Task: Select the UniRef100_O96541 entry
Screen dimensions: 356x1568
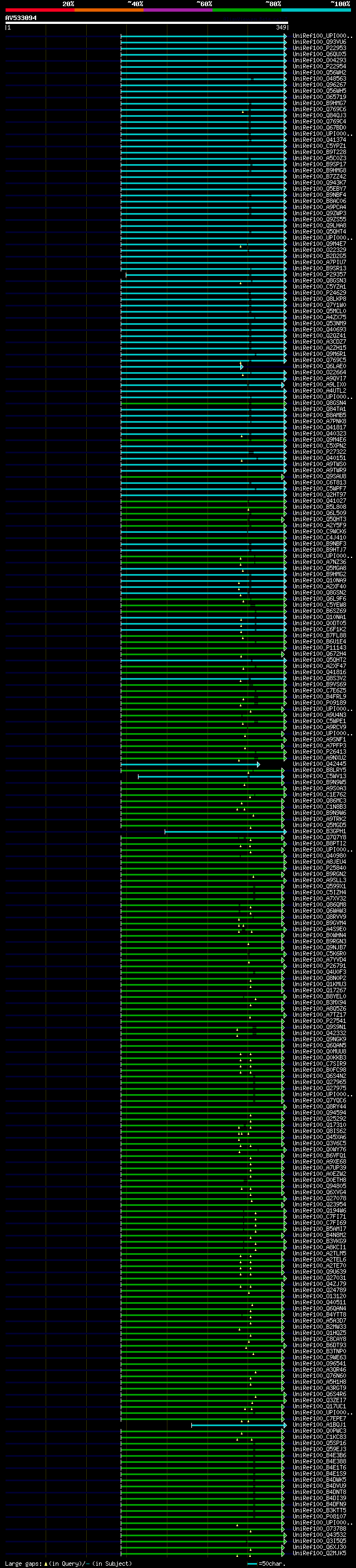Action: tap(319, 1364)
